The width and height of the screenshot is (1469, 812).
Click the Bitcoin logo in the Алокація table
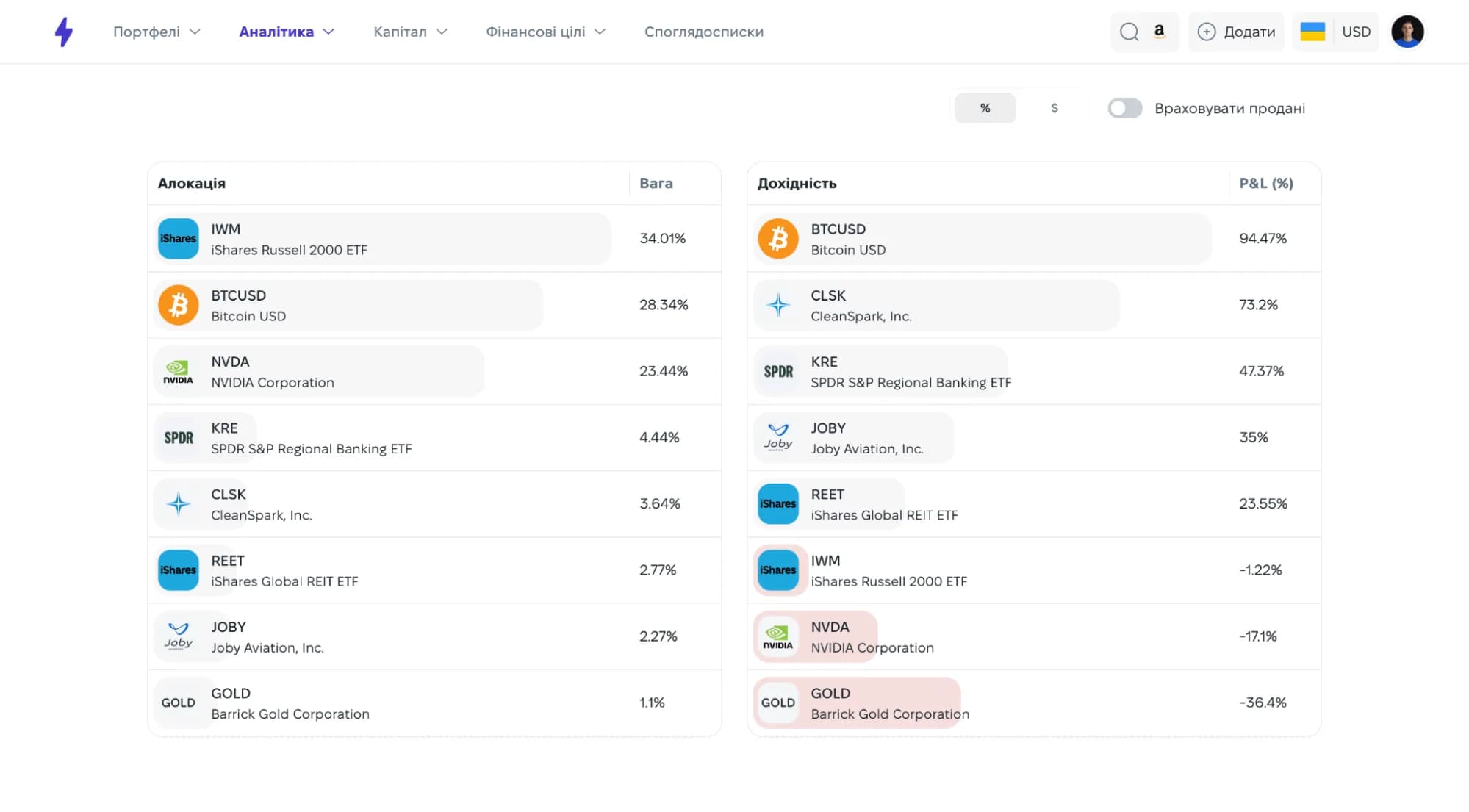click(x=179, y=305)
